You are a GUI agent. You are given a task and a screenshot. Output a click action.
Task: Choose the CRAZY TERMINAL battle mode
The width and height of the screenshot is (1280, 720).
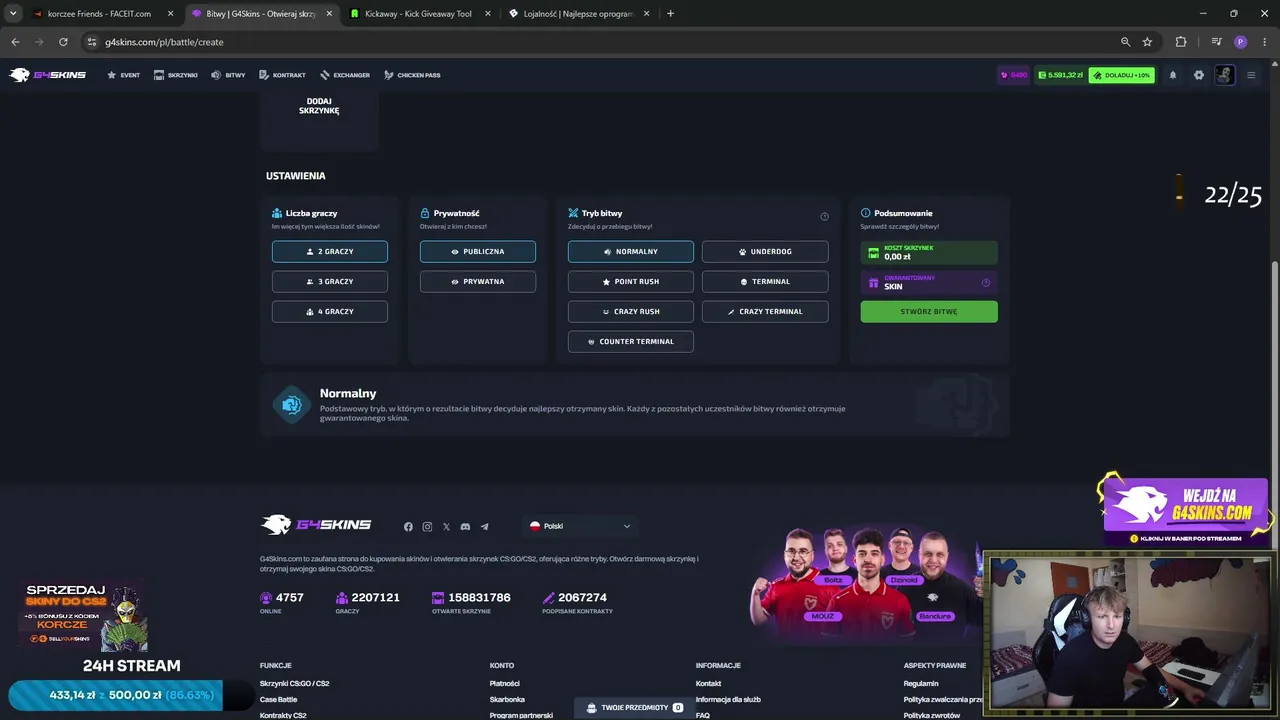point(765,312)
